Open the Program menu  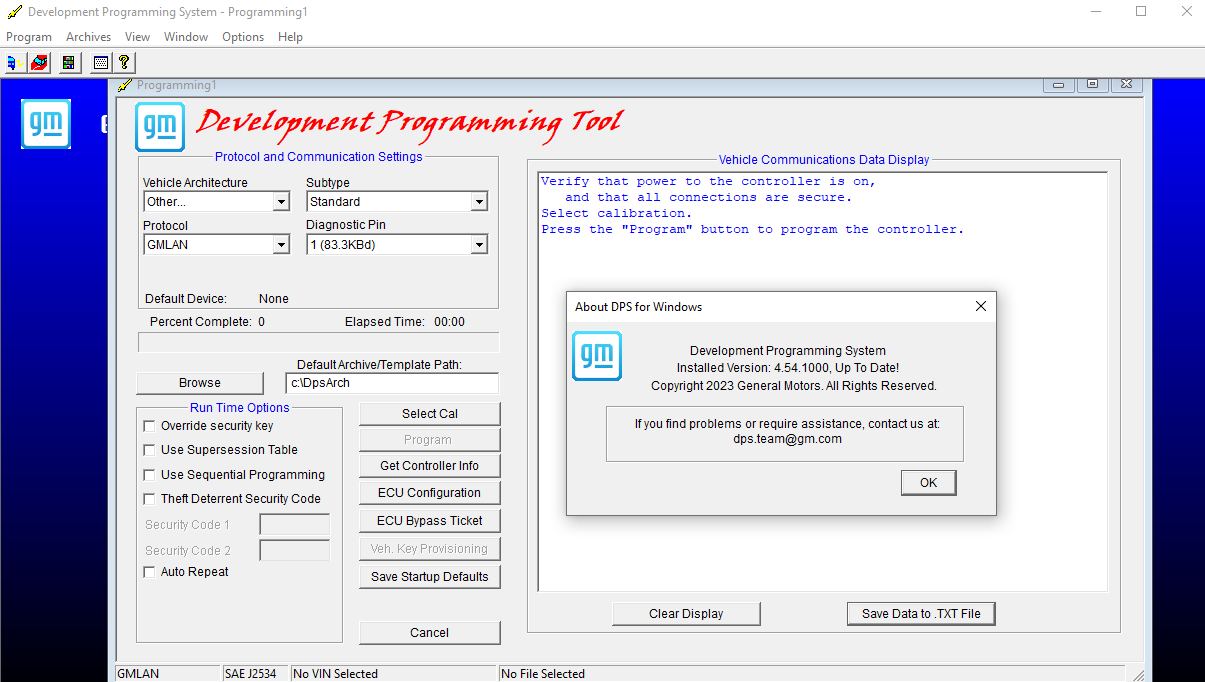(29, 37)
